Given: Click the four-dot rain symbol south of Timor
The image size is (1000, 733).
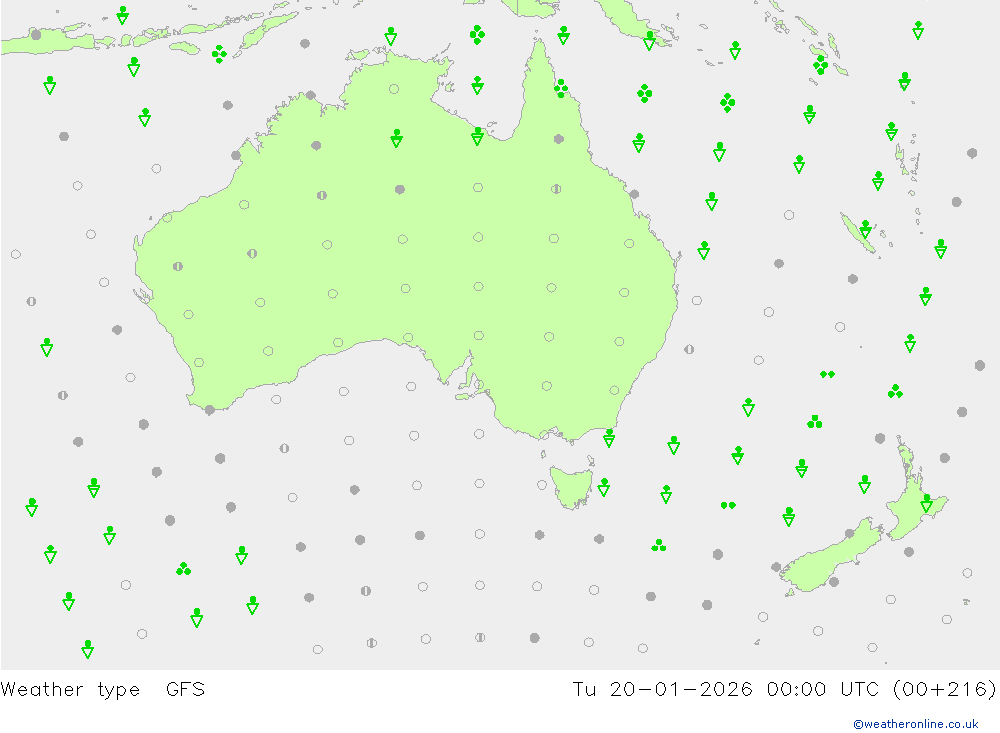Looking at the screenshot, I should tap(219, 54).
